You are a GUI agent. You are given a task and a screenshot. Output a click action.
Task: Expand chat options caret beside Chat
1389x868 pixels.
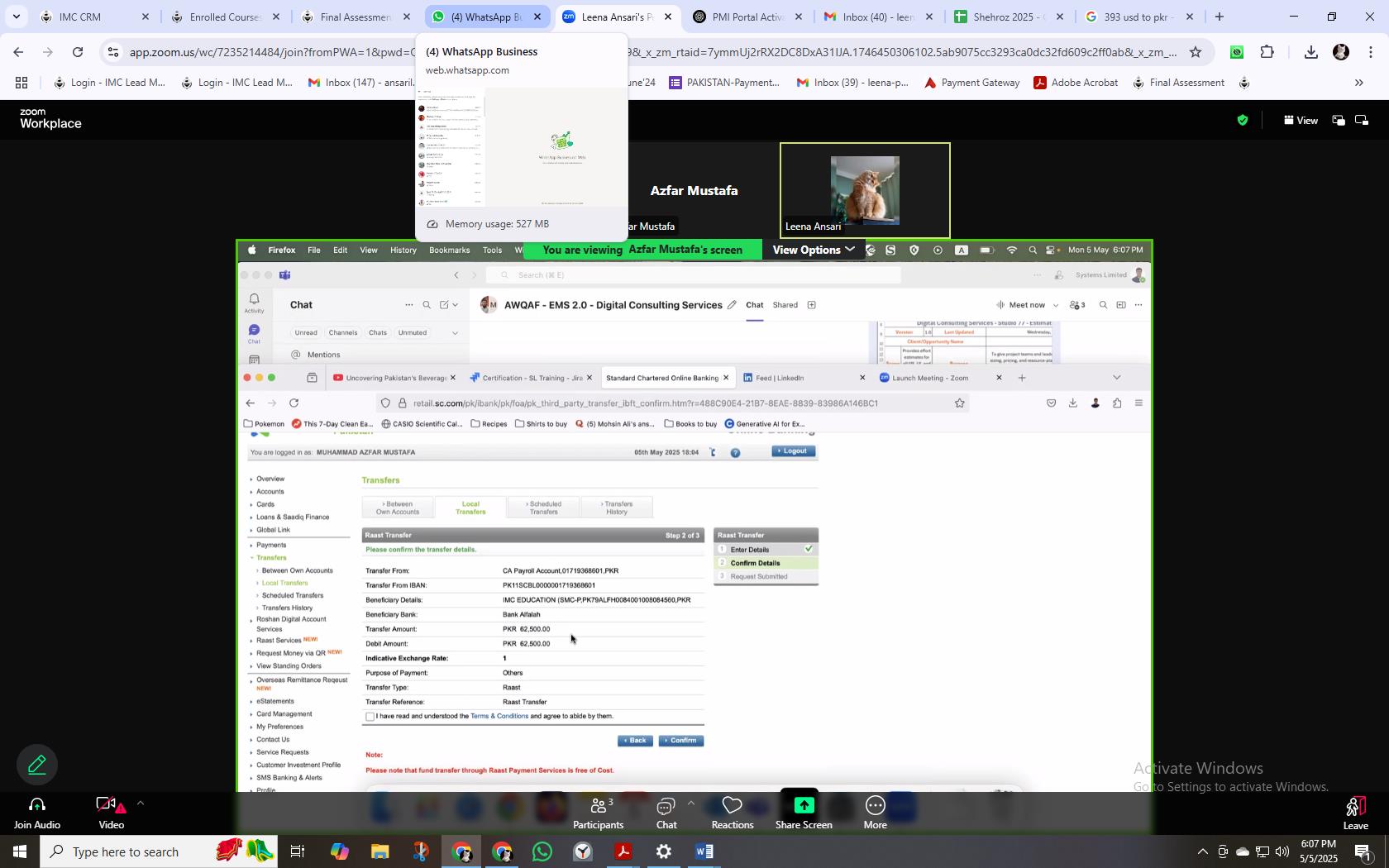click(690, 803)
